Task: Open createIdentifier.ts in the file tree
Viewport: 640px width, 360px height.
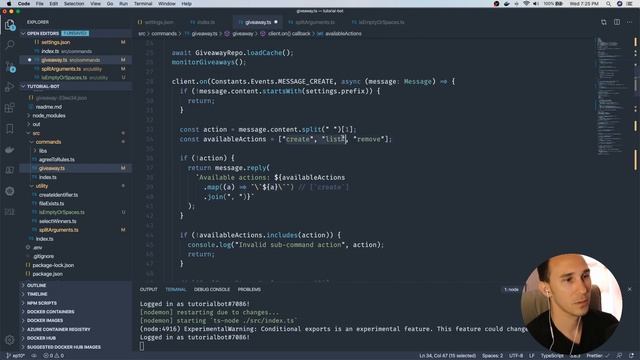Action: click(58, 195)
